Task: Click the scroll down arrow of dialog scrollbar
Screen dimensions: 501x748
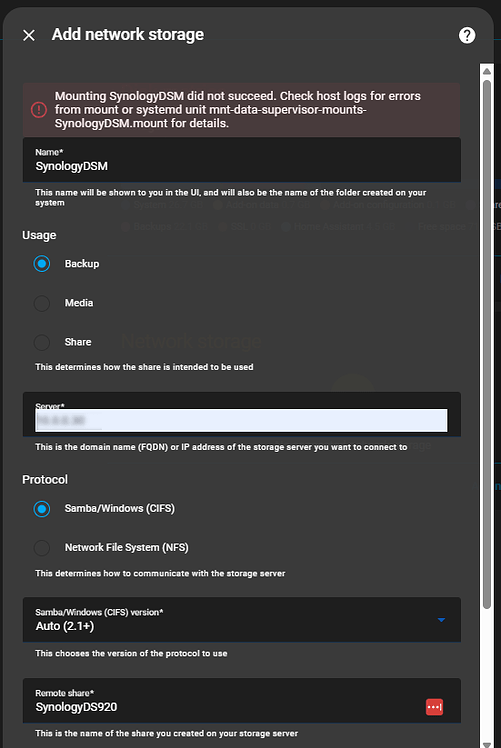Action: pyautogui.click(x=487, y=744)
